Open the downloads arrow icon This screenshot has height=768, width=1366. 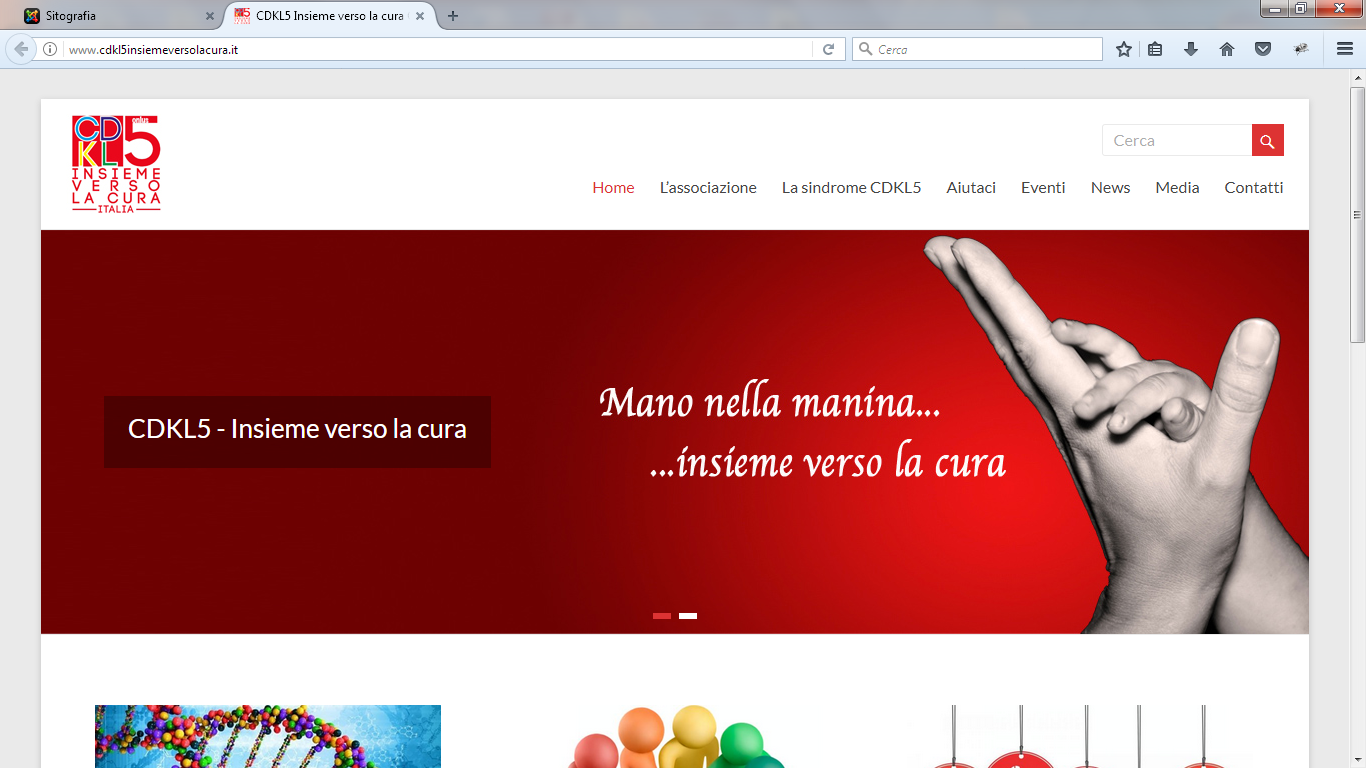click(1190, 49)
